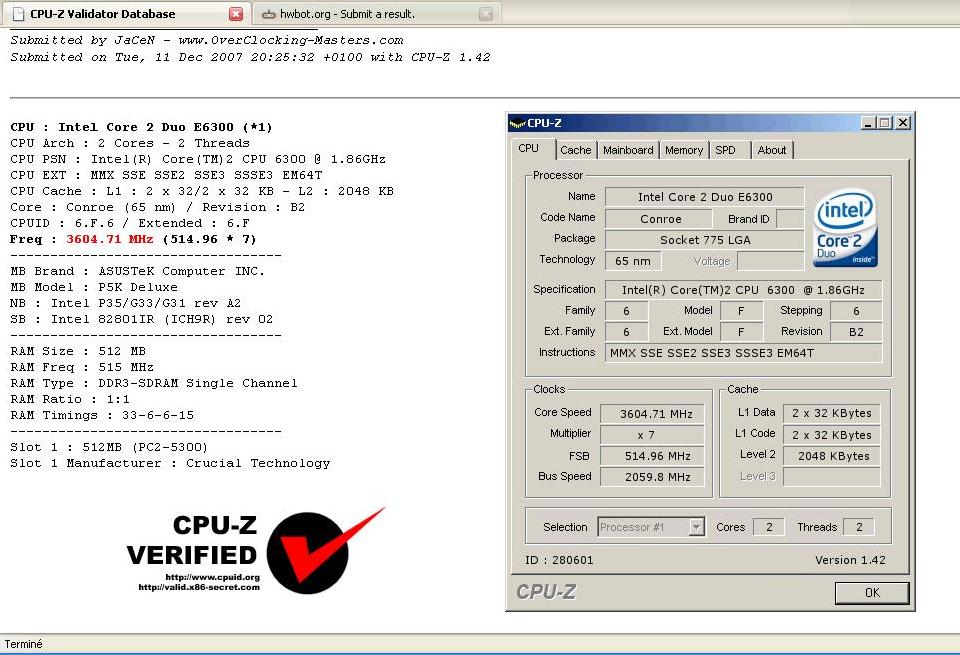Click www.OverClocking-Masters.com in the header
Viewport: 960px width, 655px height.
290,40
